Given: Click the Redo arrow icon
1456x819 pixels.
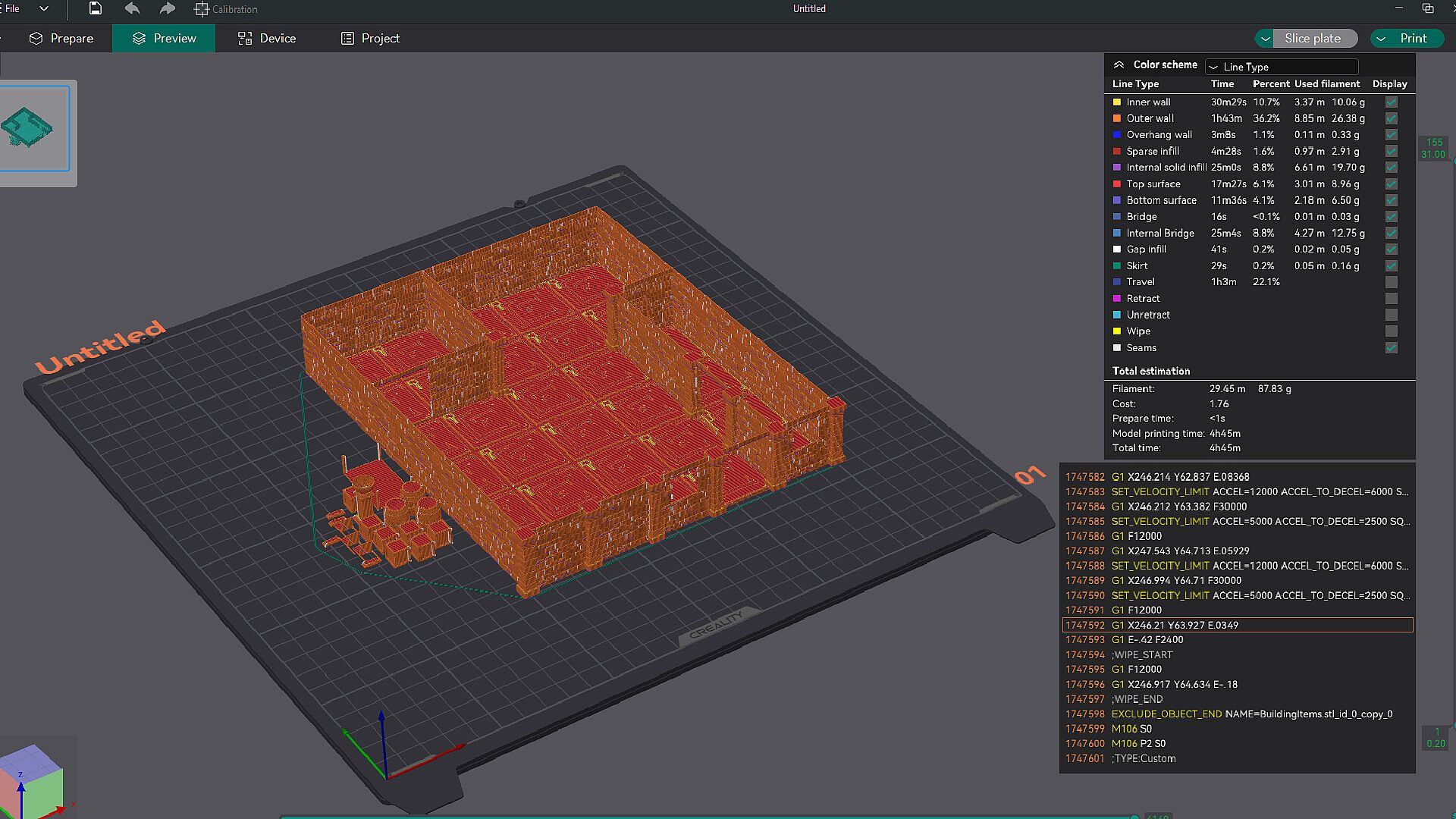Looking at the screenshot, I should [x=168, y=8].
